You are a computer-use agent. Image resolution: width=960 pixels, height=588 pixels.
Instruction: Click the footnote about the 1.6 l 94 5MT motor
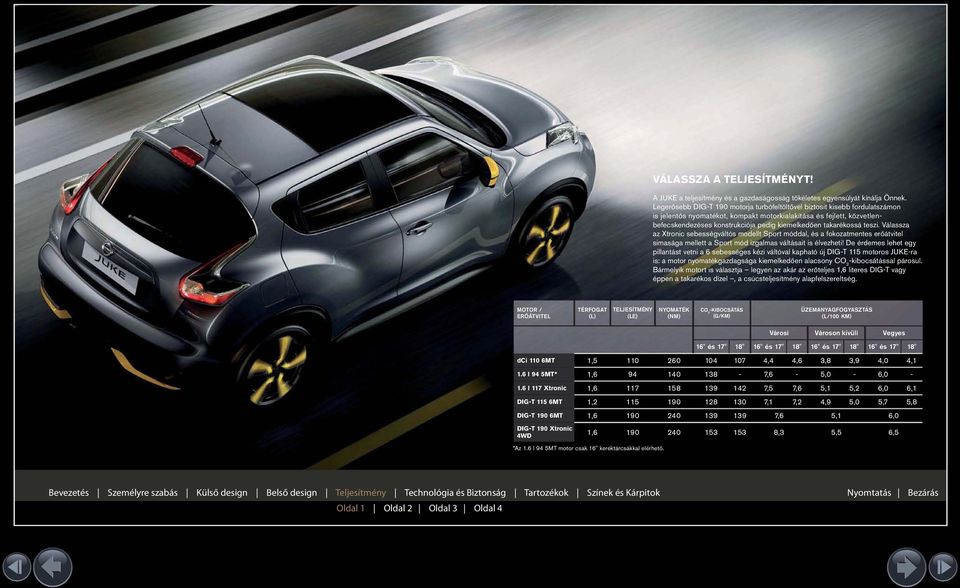(588, 448)
